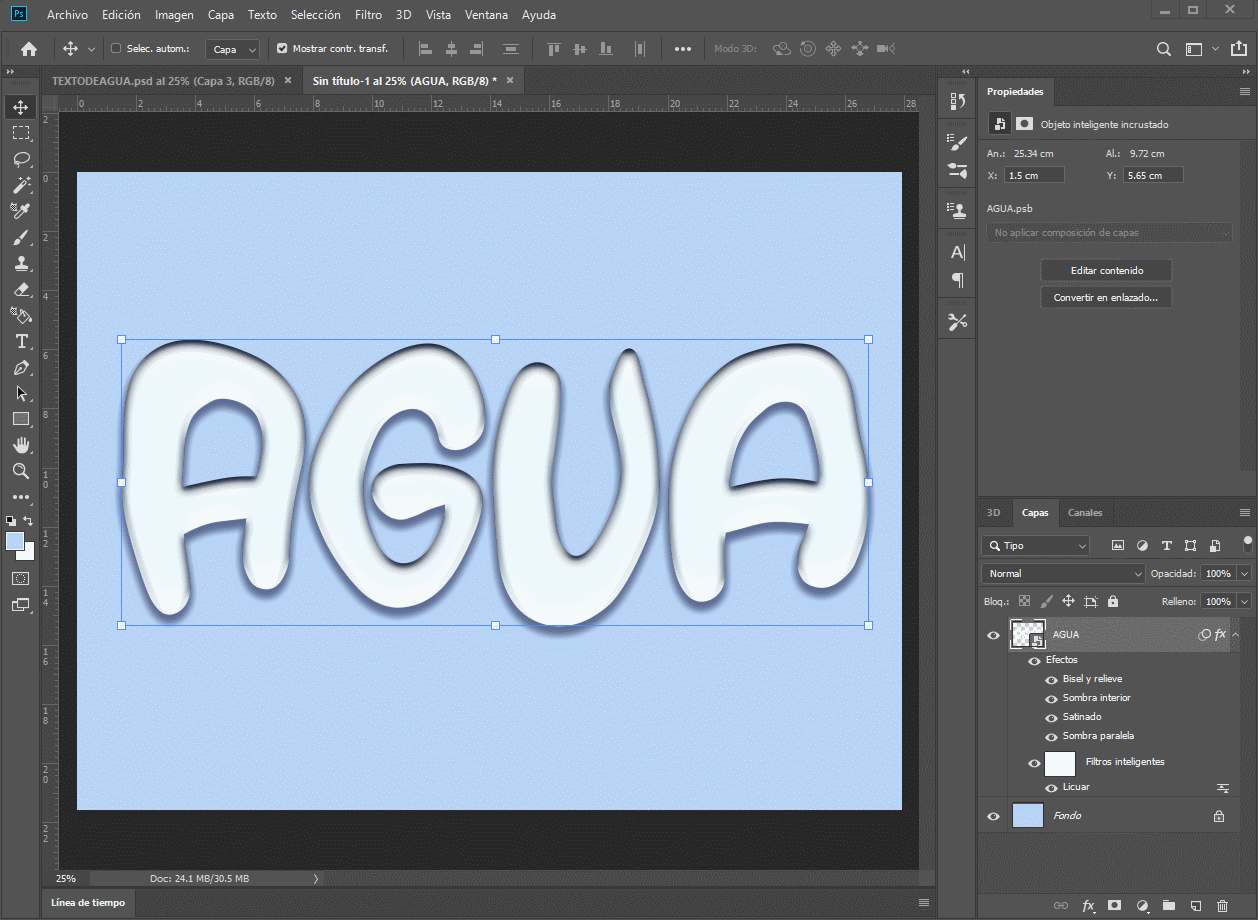Select the Rectangle shape tool
The image size is (1258, 920).
[x=21, y=419]
